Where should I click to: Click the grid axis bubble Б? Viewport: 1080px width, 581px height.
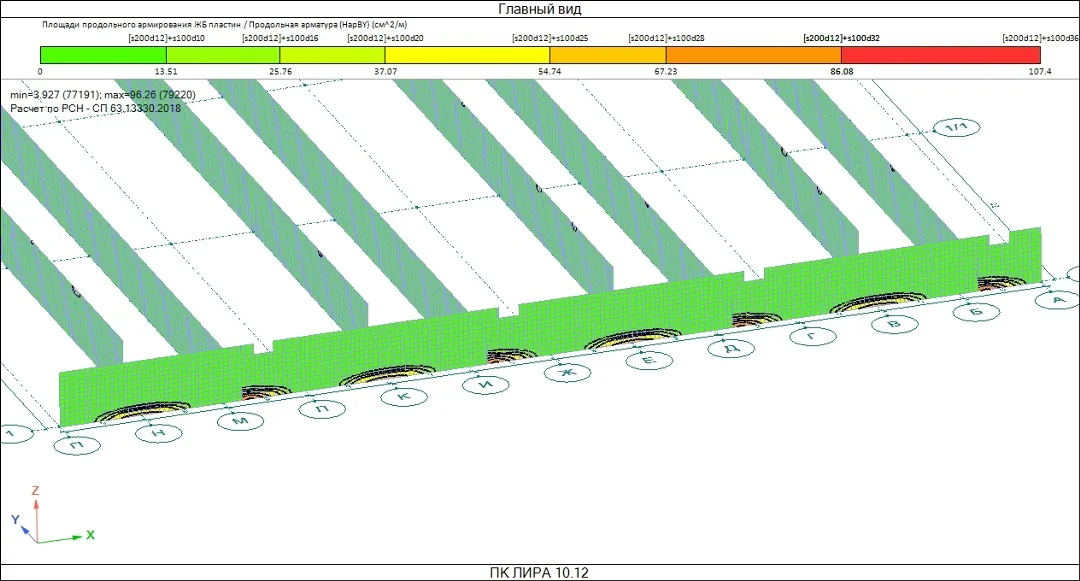point(976,312)
